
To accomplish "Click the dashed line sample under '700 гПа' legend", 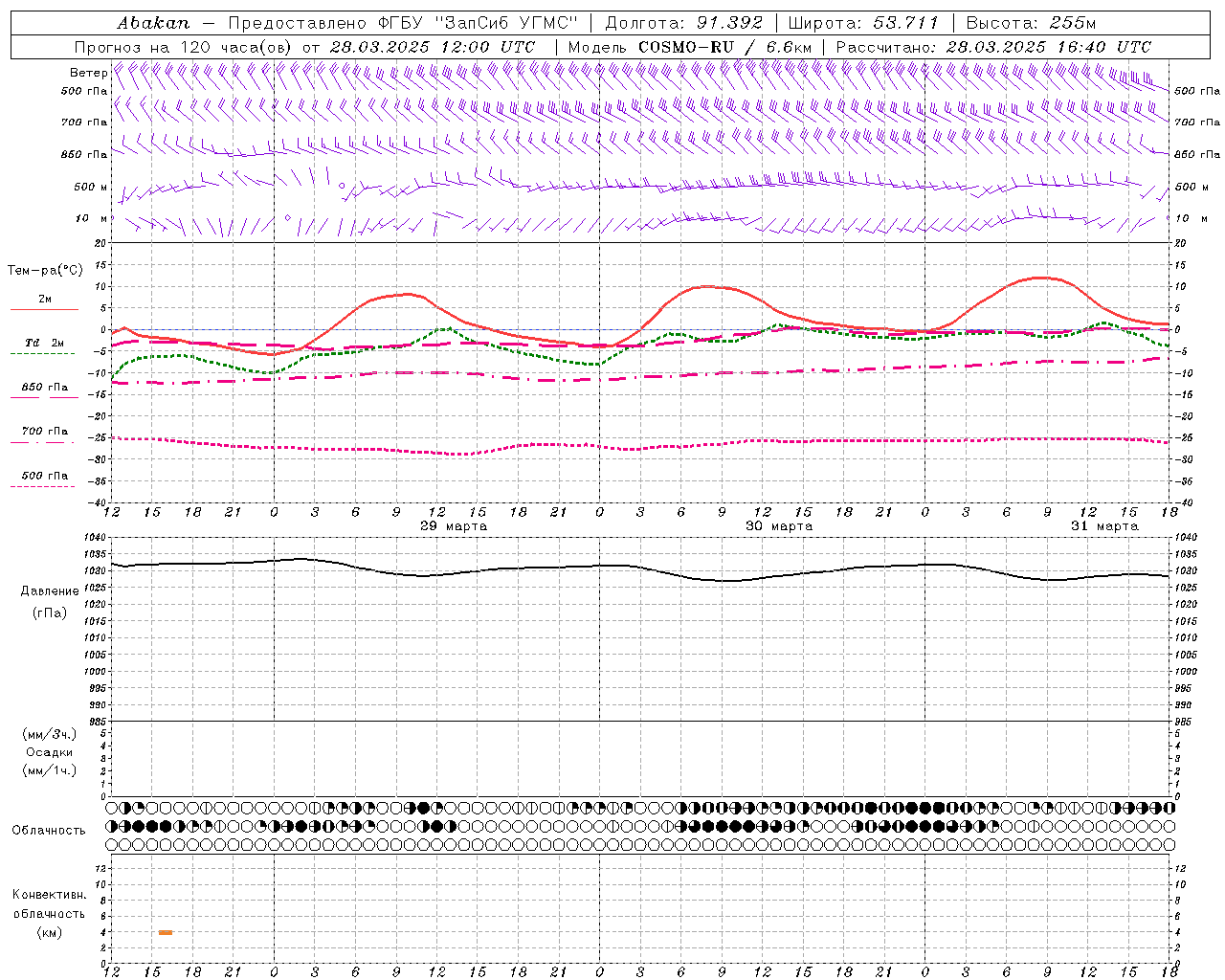I will pyautogui.click(x=44, y=442).
